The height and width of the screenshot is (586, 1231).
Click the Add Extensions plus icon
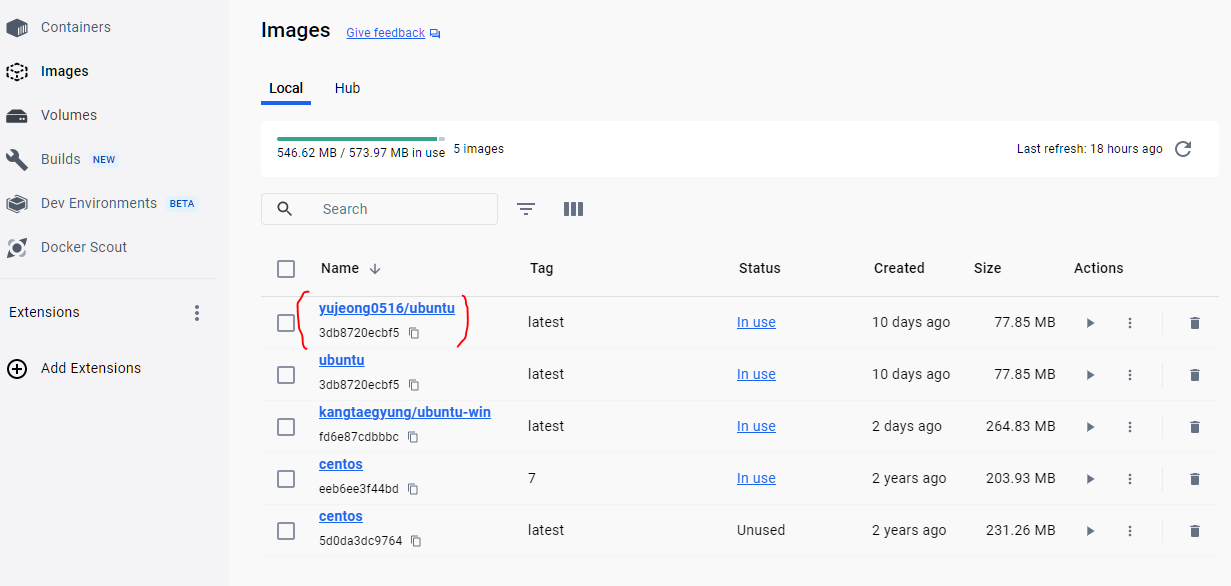17,369
